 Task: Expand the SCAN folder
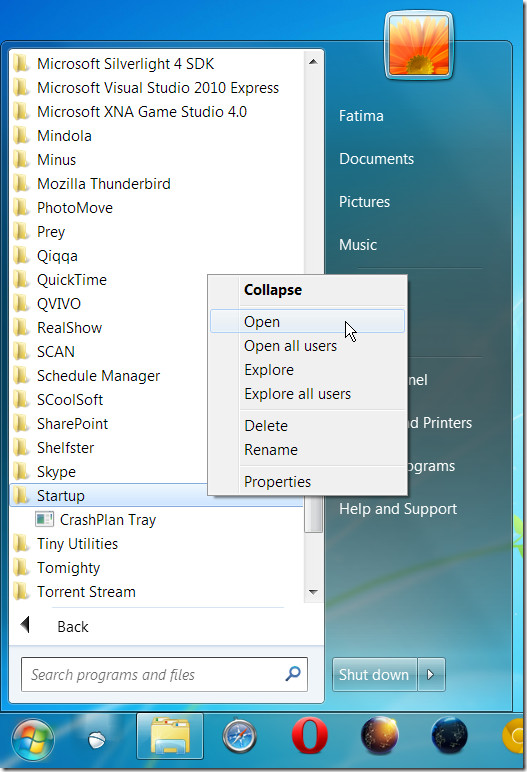56,352
